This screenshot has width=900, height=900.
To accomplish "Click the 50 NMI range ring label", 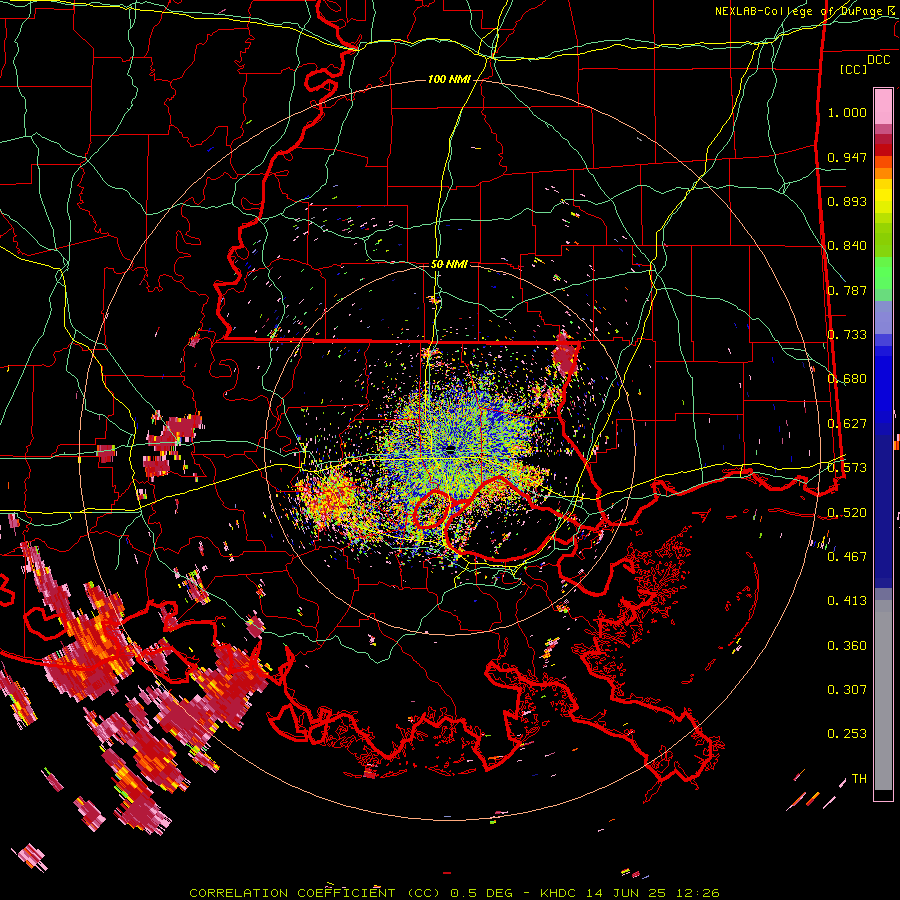I will click(x=449, y=264).
